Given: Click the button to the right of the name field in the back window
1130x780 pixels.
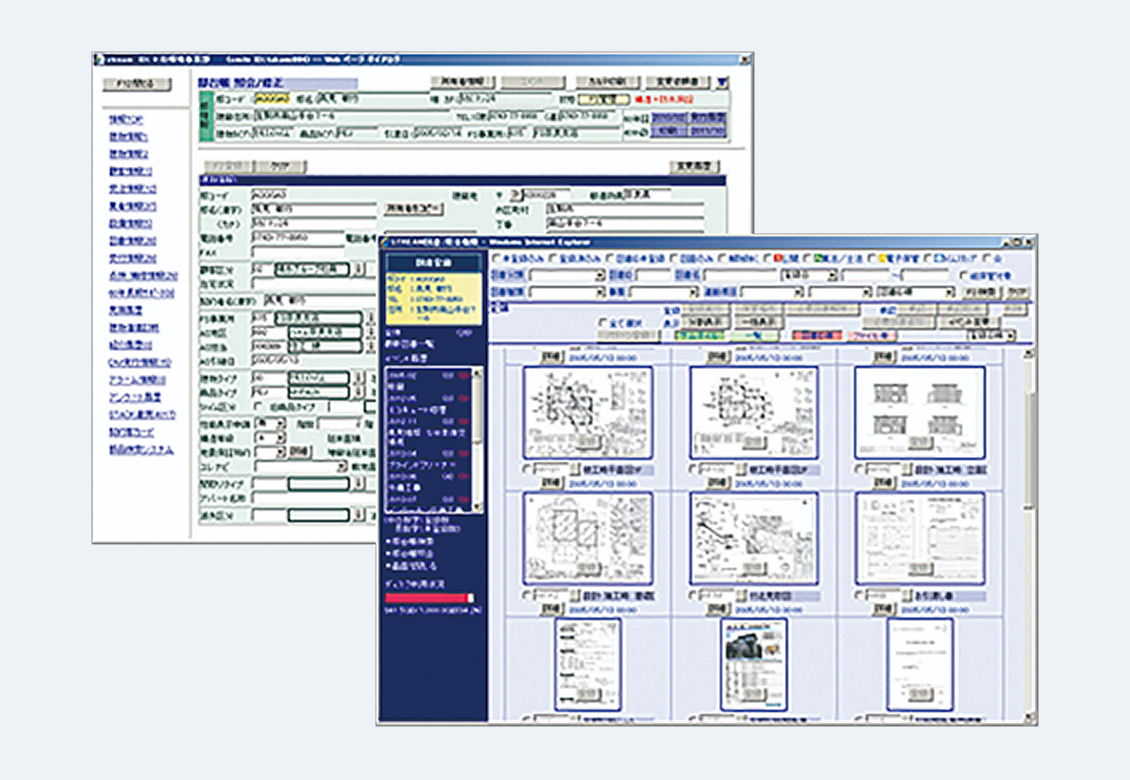Looking at the screenshot, I should click(x=414, y=208).
